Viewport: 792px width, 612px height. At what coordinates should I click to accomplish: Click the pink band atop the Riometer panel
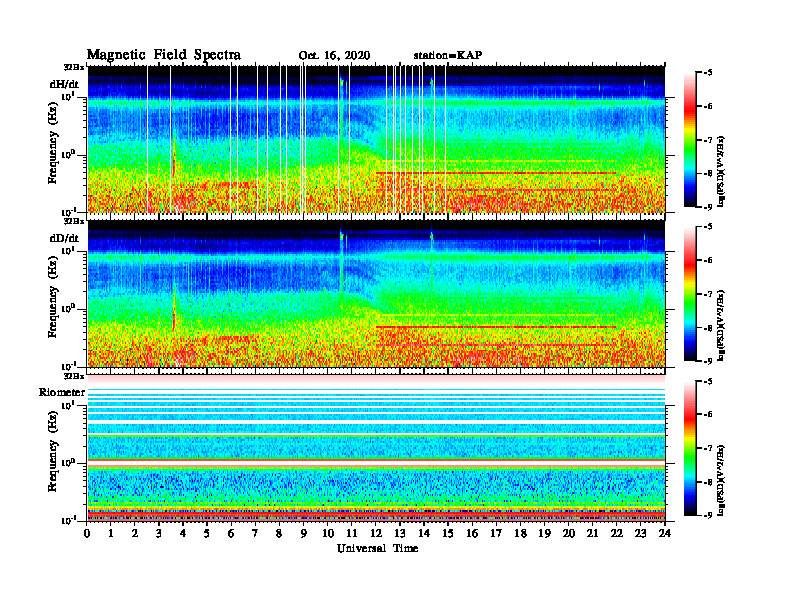coord(376,378)
